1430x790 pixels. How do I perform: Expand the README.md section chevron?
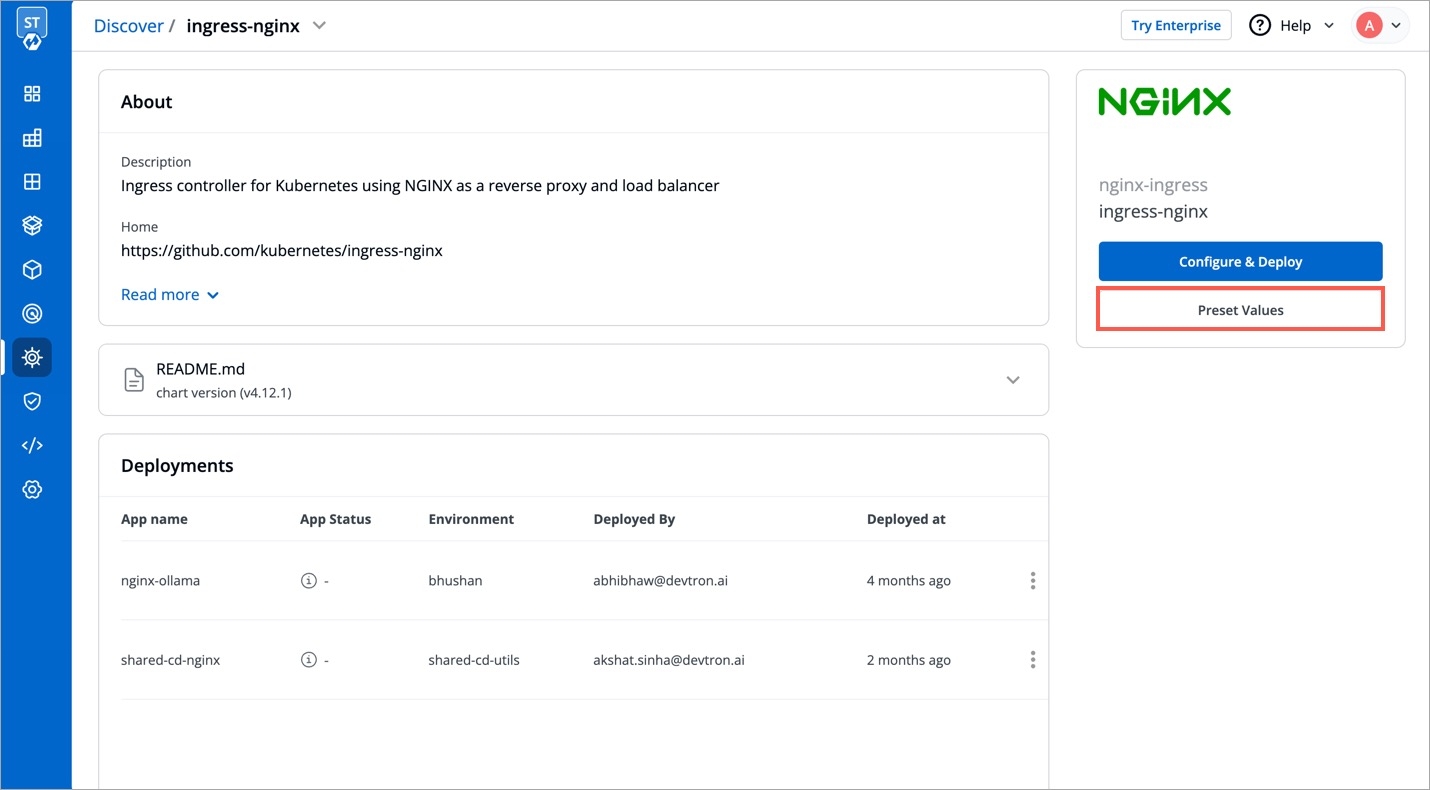pyautogui.click(x=1013, y=380)
